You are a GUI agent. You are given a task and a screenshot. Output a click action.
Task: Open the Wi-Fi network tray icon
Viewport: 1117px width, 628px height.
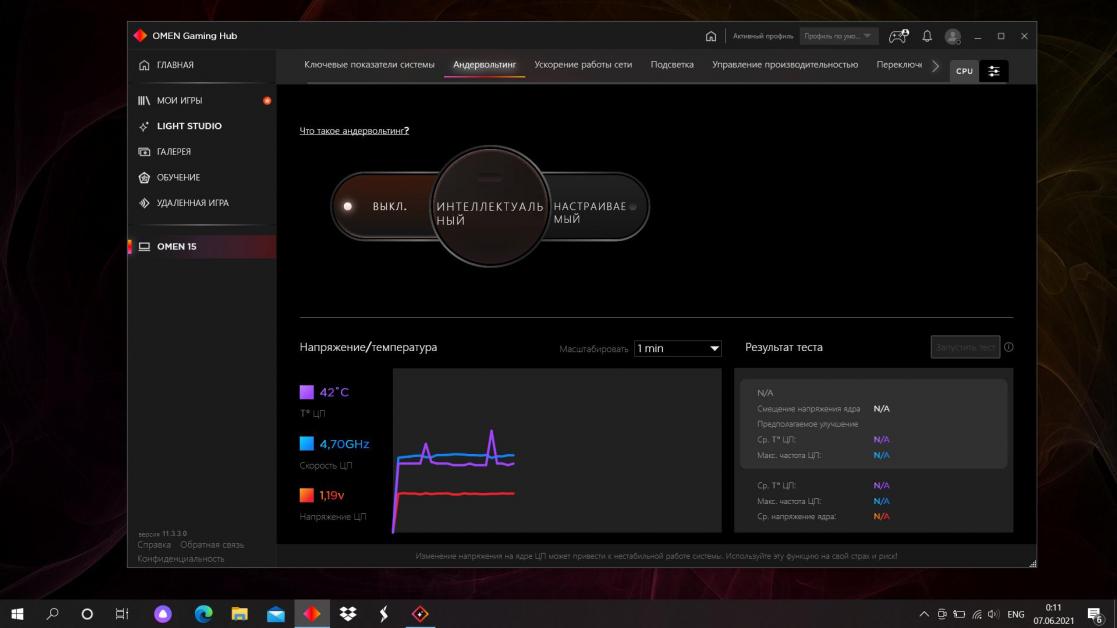click(x=977, y=614)
